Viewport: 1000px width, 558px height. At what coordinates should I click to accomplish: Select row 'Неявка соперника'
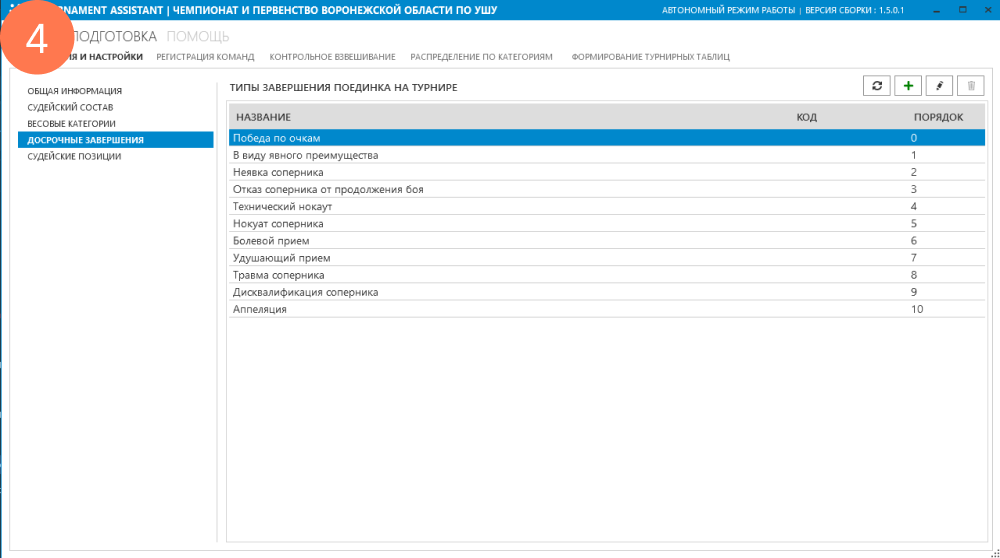(607, 172)
